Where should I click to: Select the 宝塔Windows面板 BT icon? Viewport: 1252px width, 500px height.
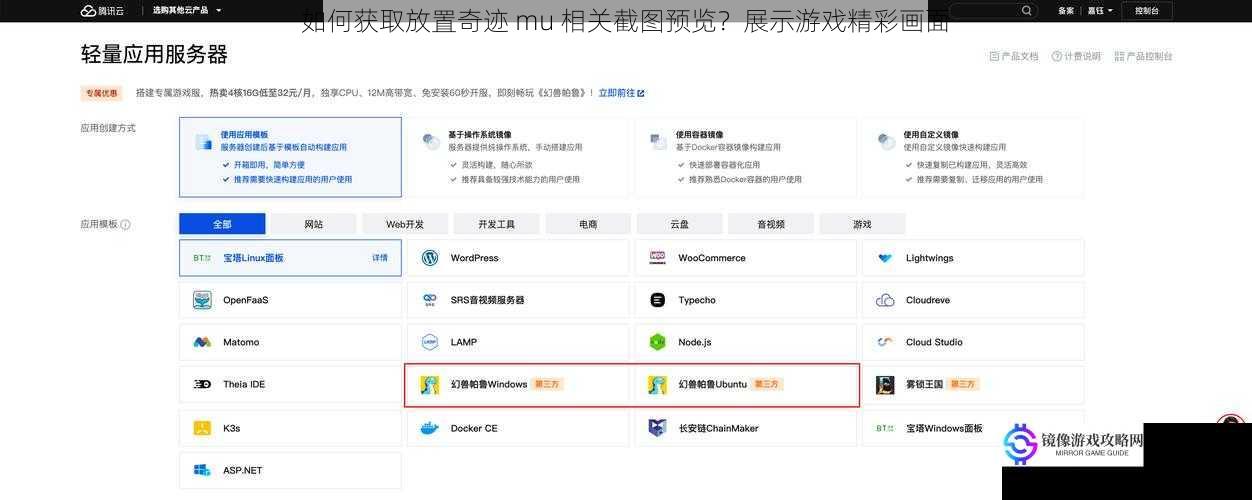pos(885,428)
